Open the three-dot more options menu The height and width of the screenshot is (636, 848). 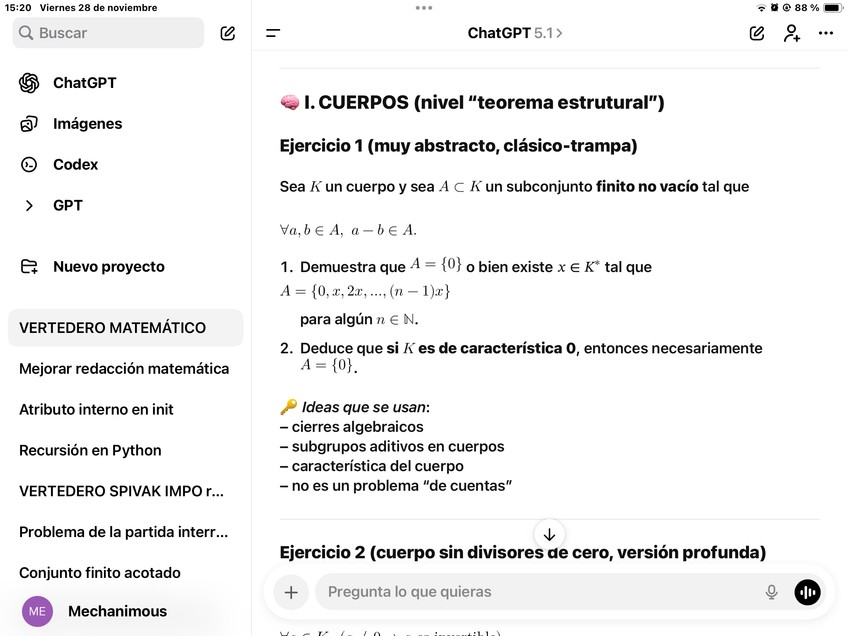825,33
